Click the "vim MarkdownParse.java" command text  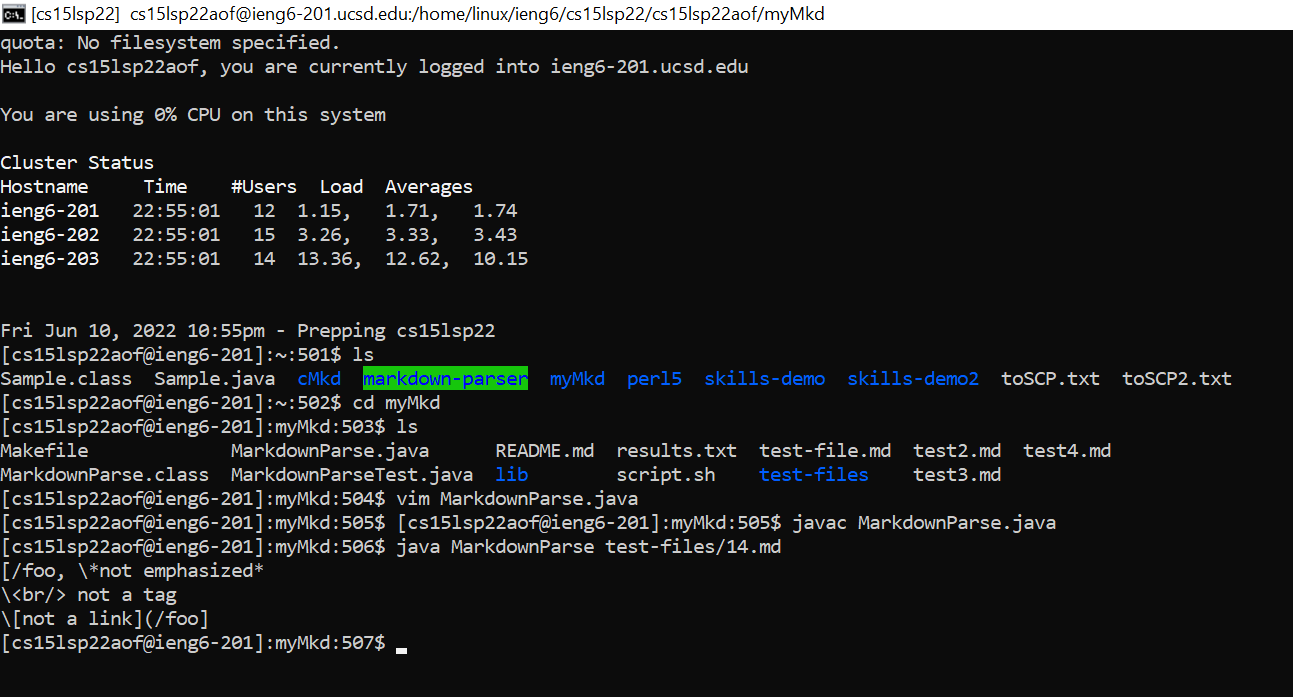(517, 499)
